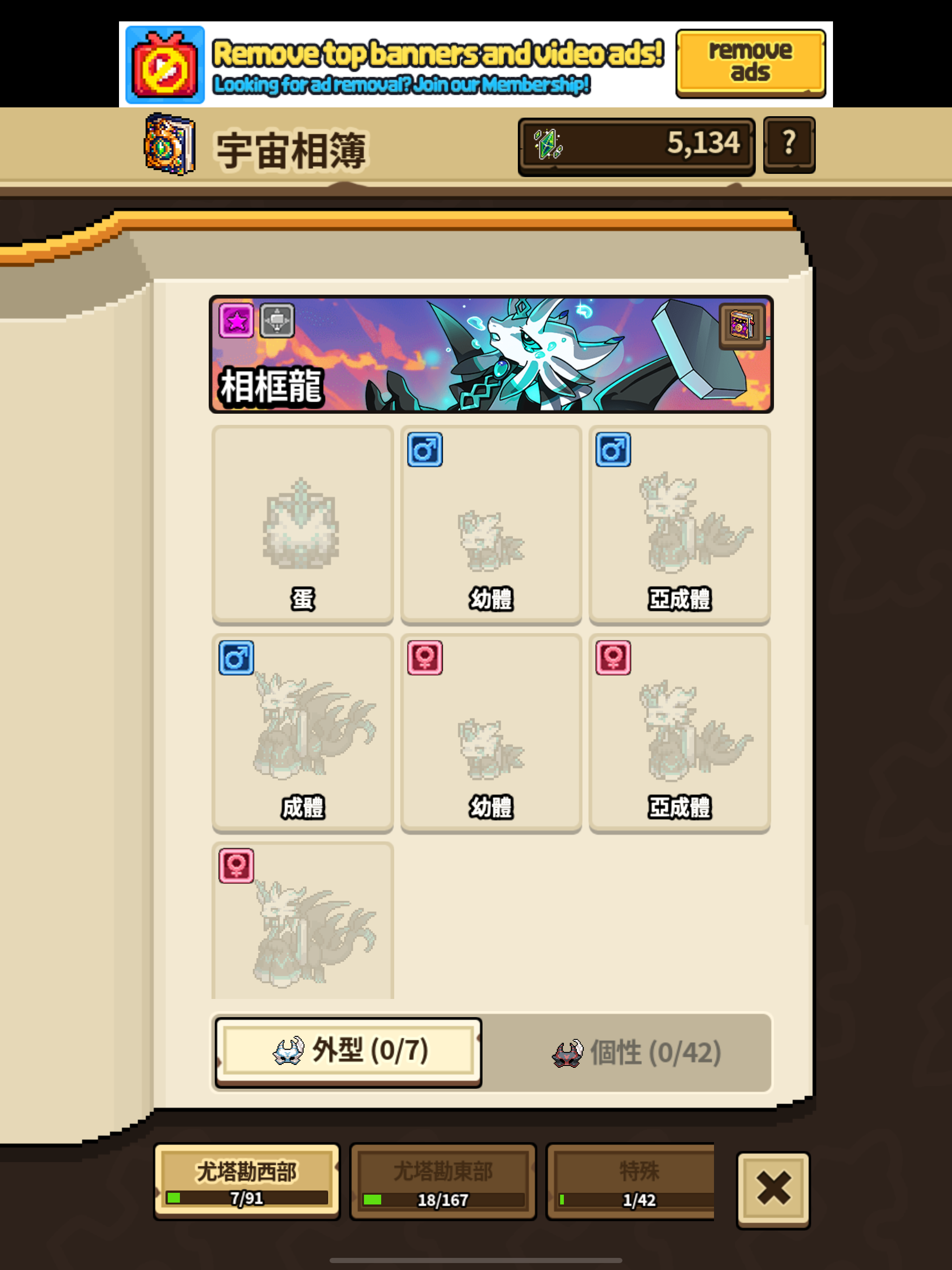
Task: Open the 宇宙相簿 book icon
Action: (169, 144)
